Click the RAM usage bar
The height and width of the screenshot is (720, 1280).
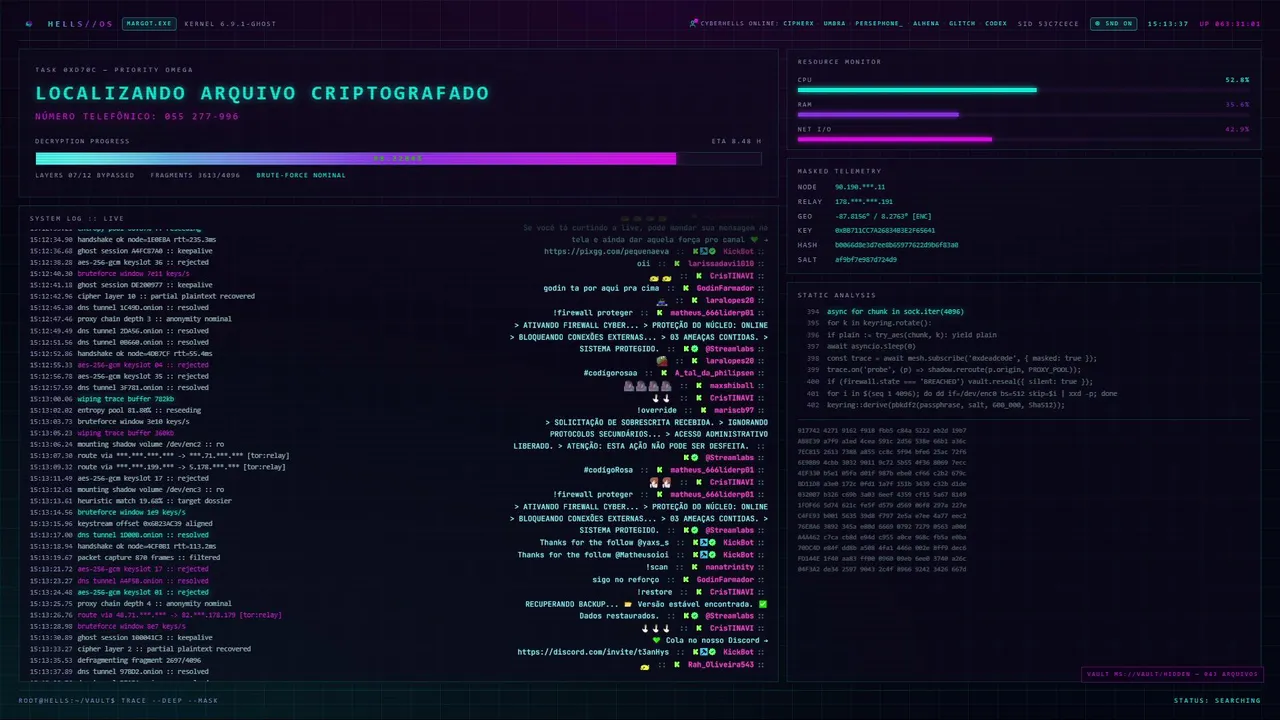pyautogui.click(x=1023, y=115)
